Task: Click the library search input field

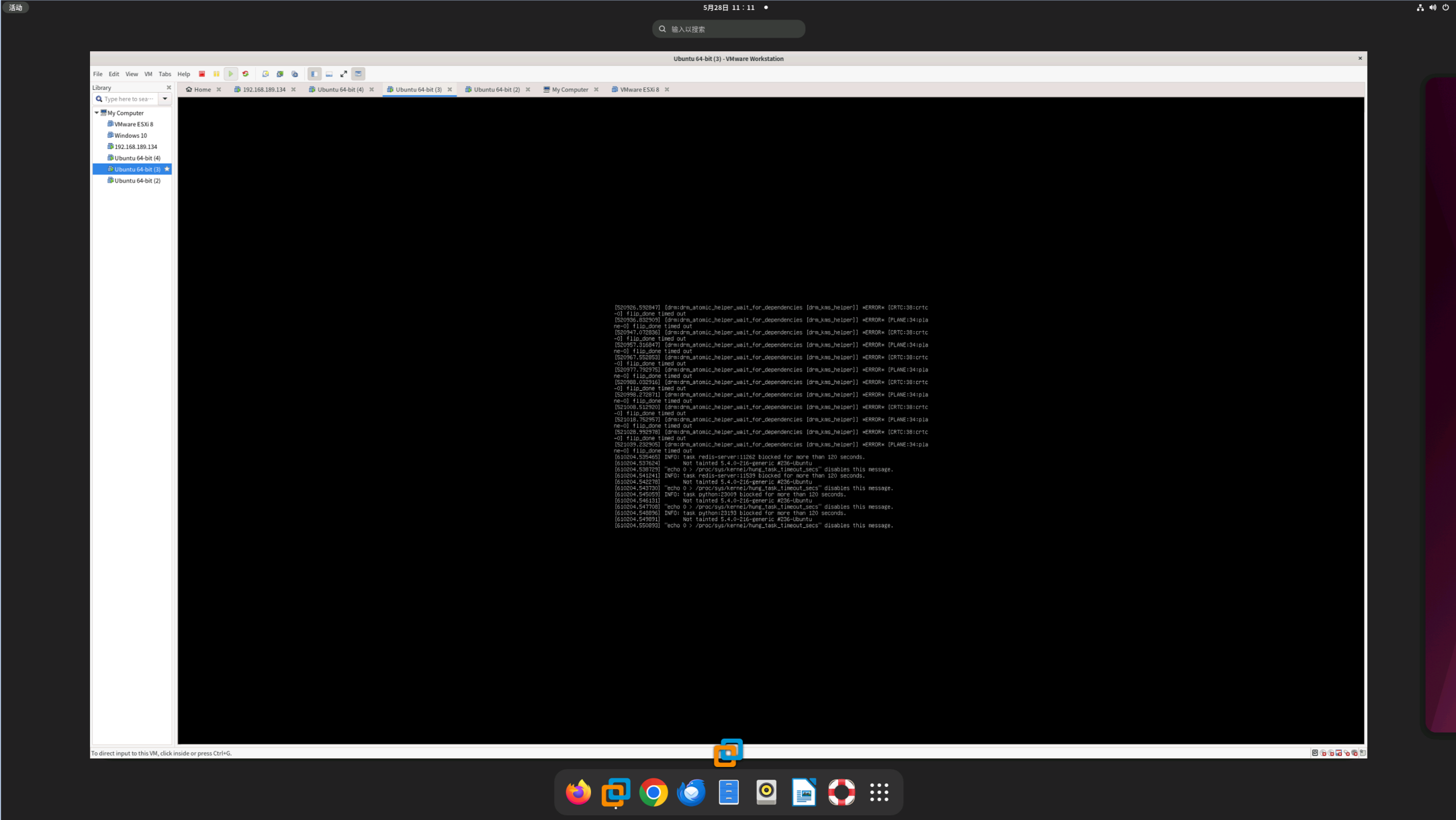Action: point(128,99)
